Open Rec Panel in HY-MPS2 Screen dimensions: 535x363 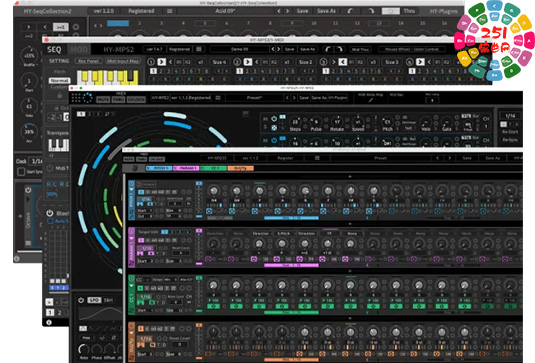click(x=89, y=61)
